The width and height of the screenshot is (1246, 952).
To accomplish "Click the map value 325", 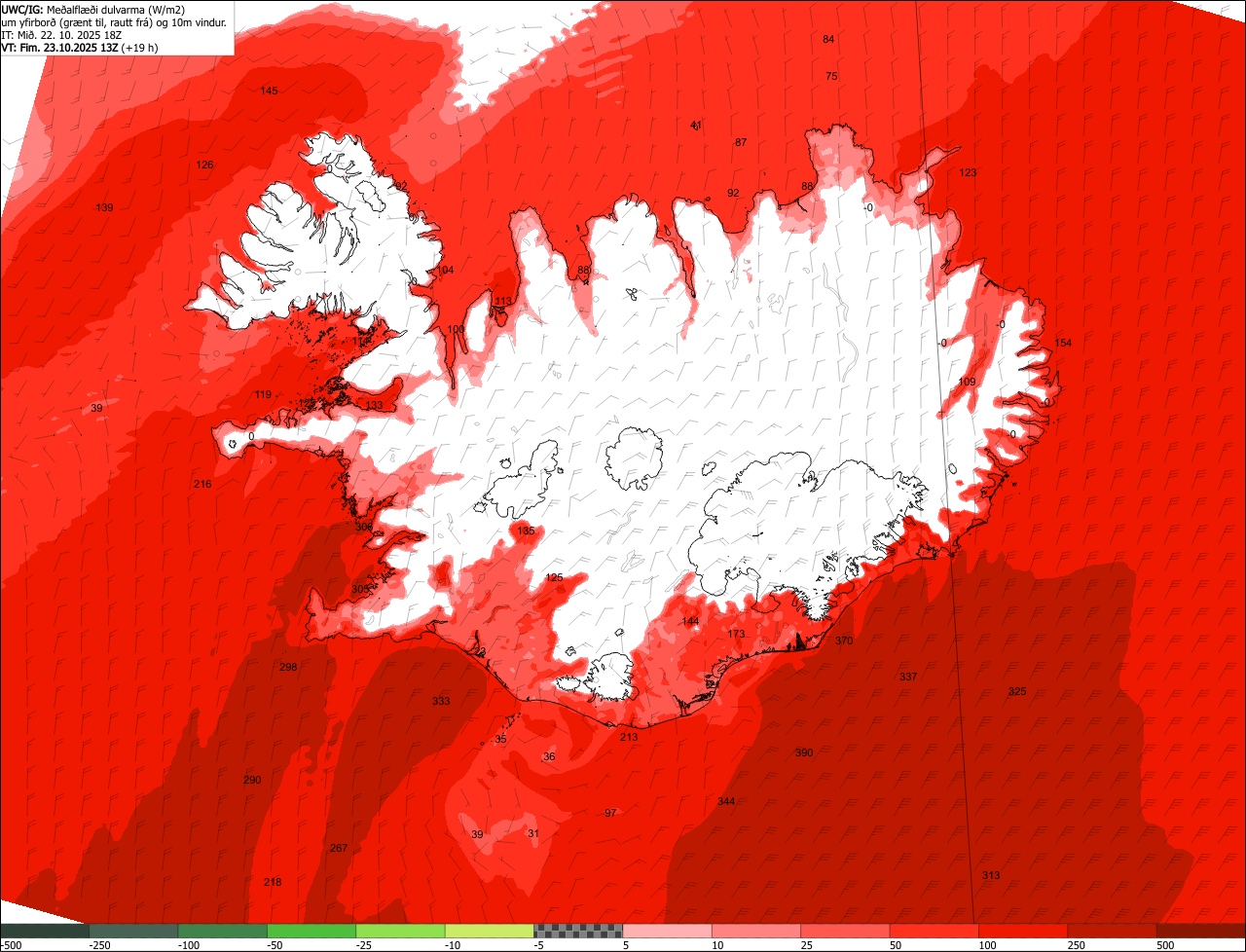I will [x=1017, y=691].
